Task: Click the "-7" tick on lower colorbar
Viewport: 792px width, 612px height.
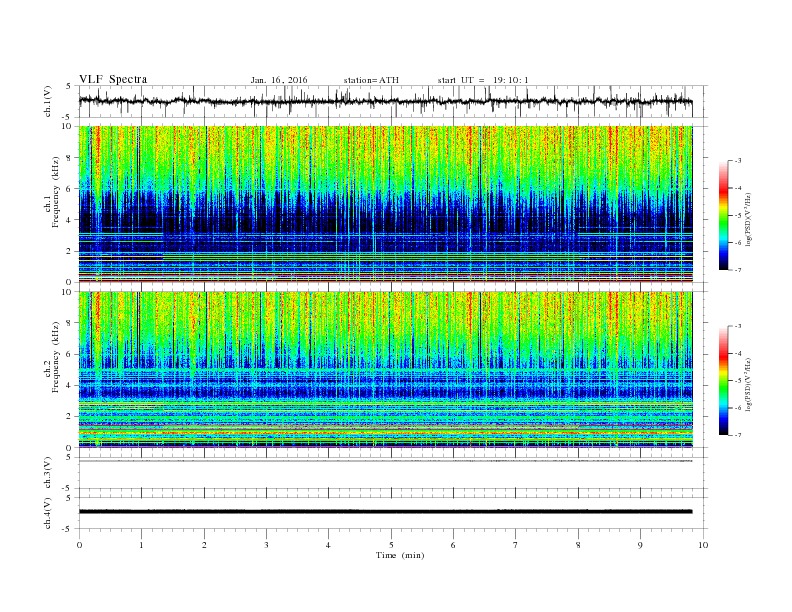Action: point(737,435)
